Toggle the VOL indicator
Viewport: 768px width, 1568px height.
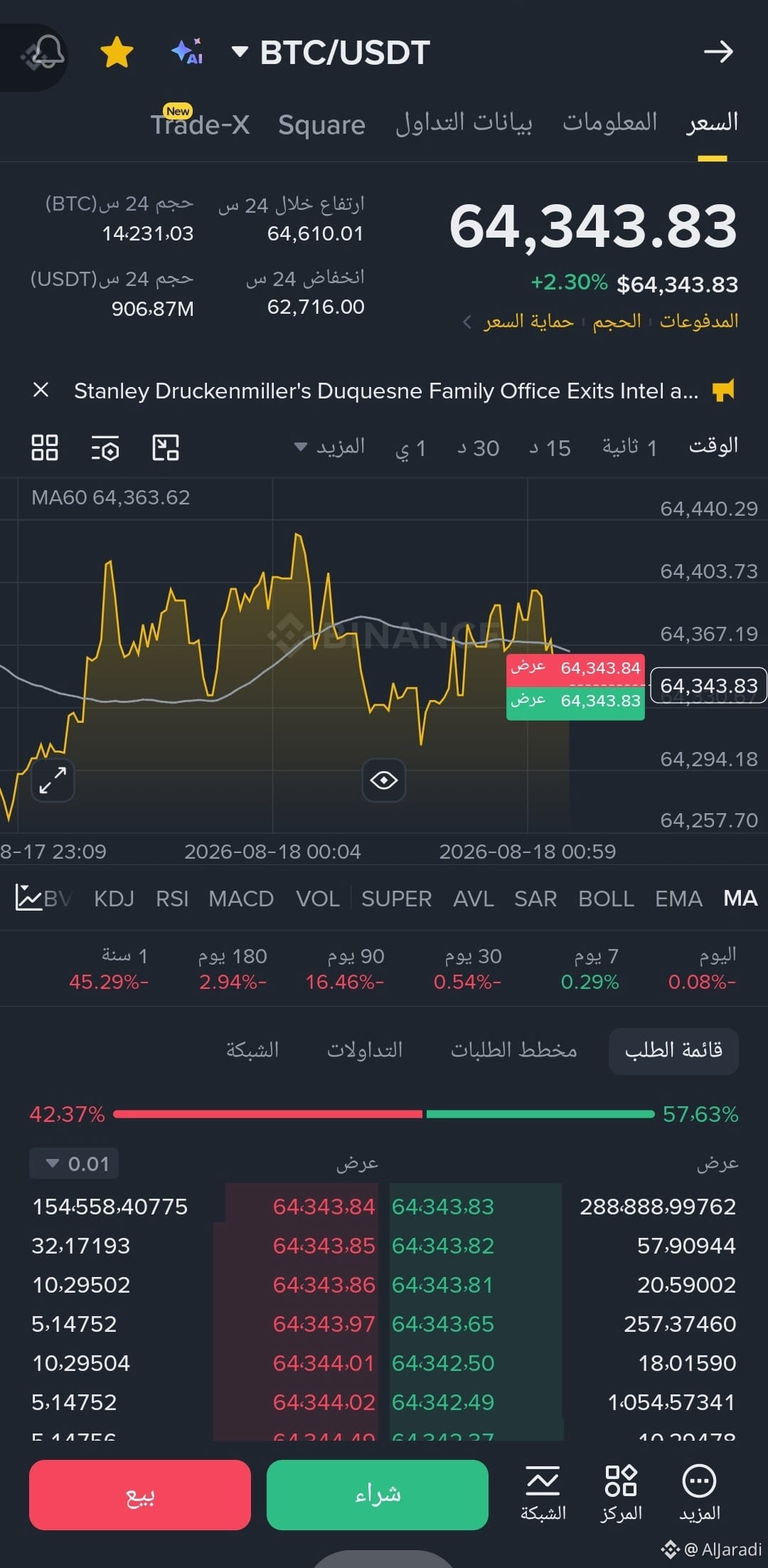pyautogui.click(x=318, y=899)
